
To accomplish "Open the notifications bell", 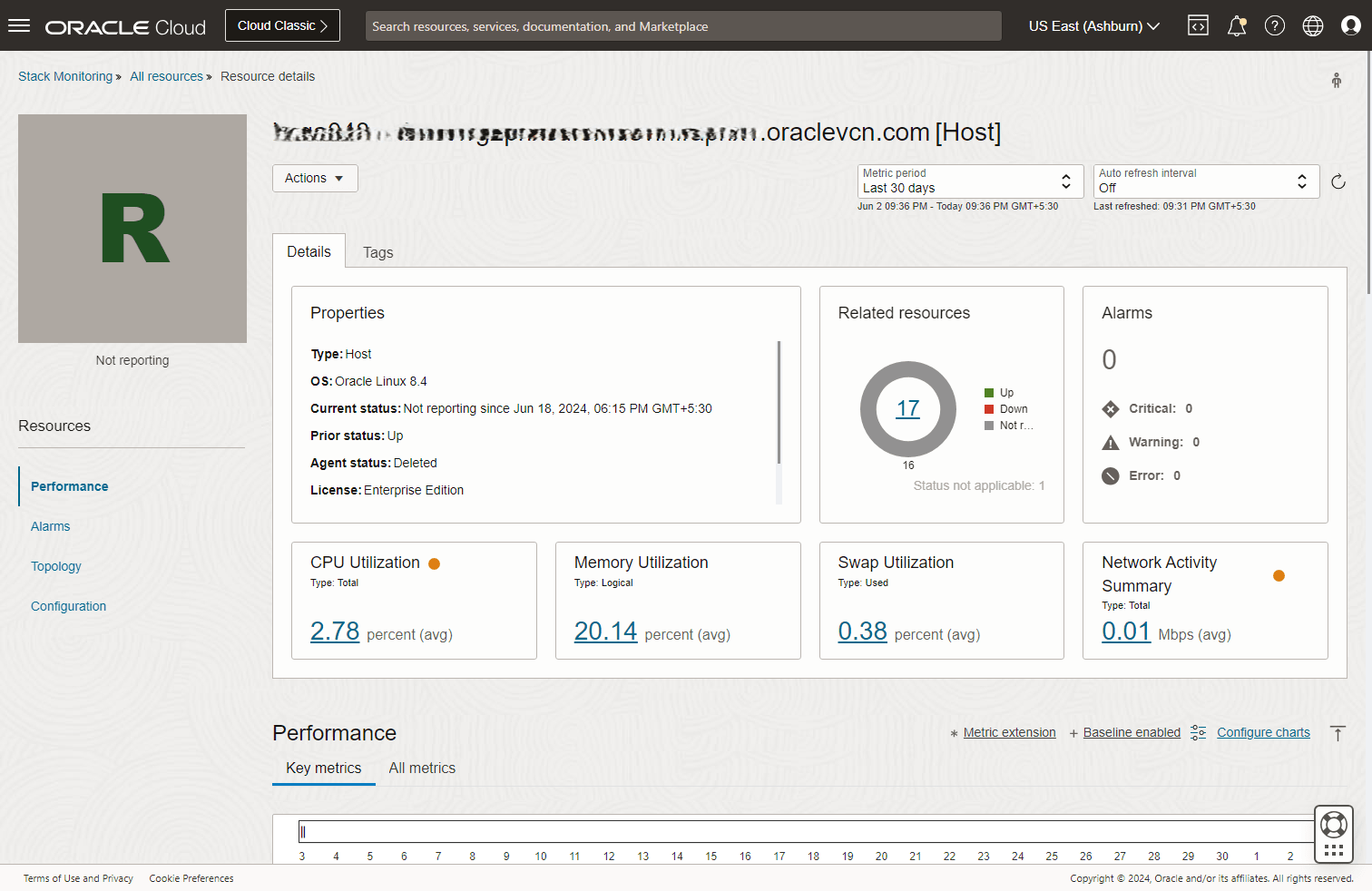I will click(1236, 25).
